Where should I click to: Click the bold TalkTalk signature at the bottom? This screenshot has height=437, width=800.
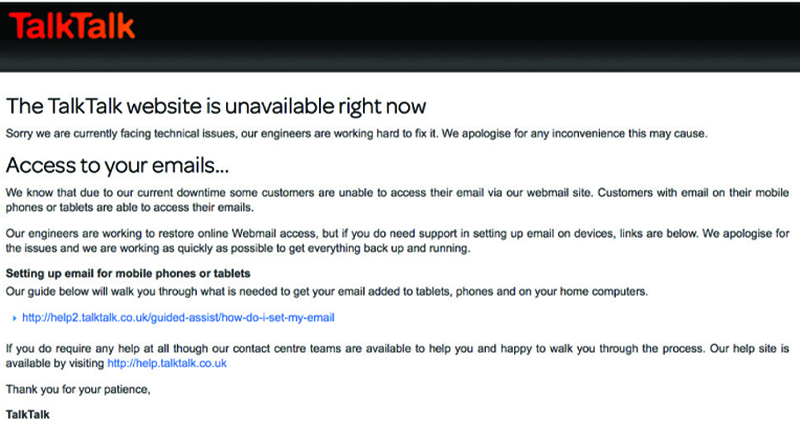(x=27, y=413)
